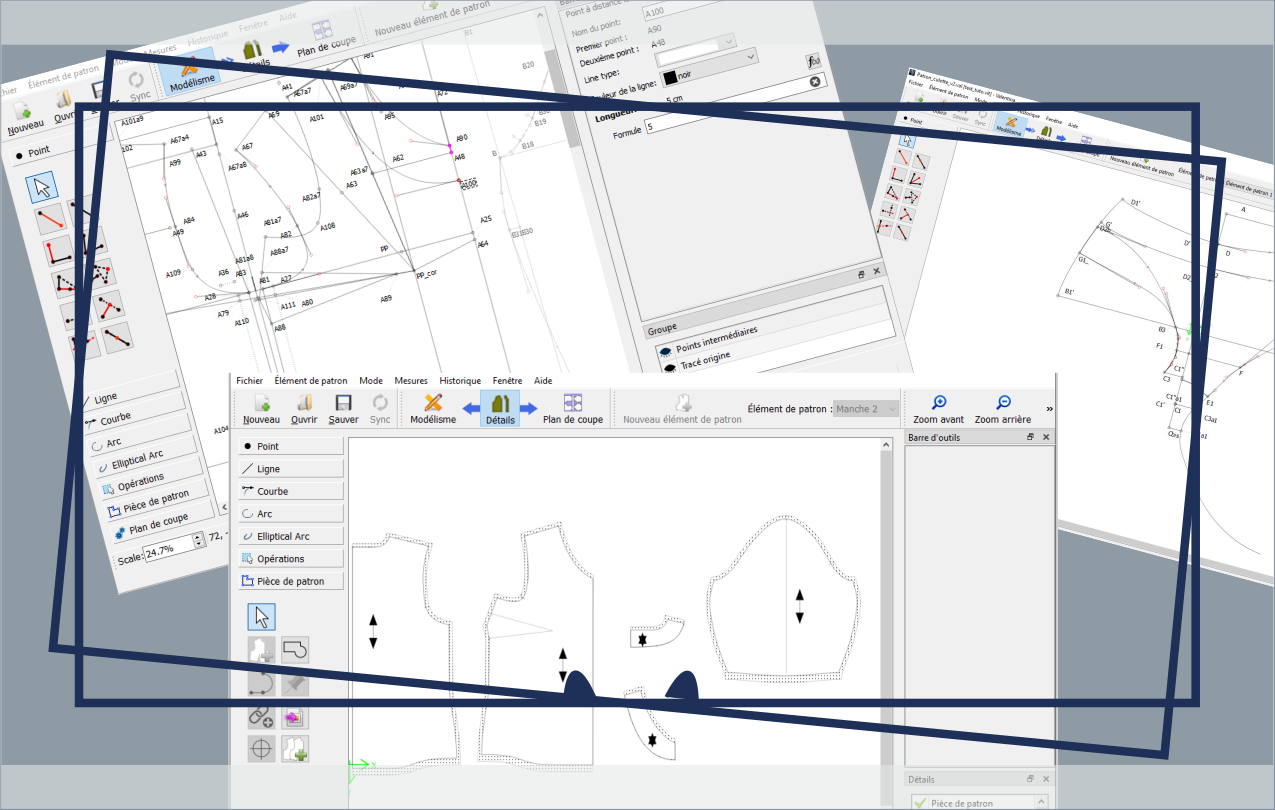Open the Fenêtre menu in the front window
1275x810 pixels.
(x=508, y=381)
